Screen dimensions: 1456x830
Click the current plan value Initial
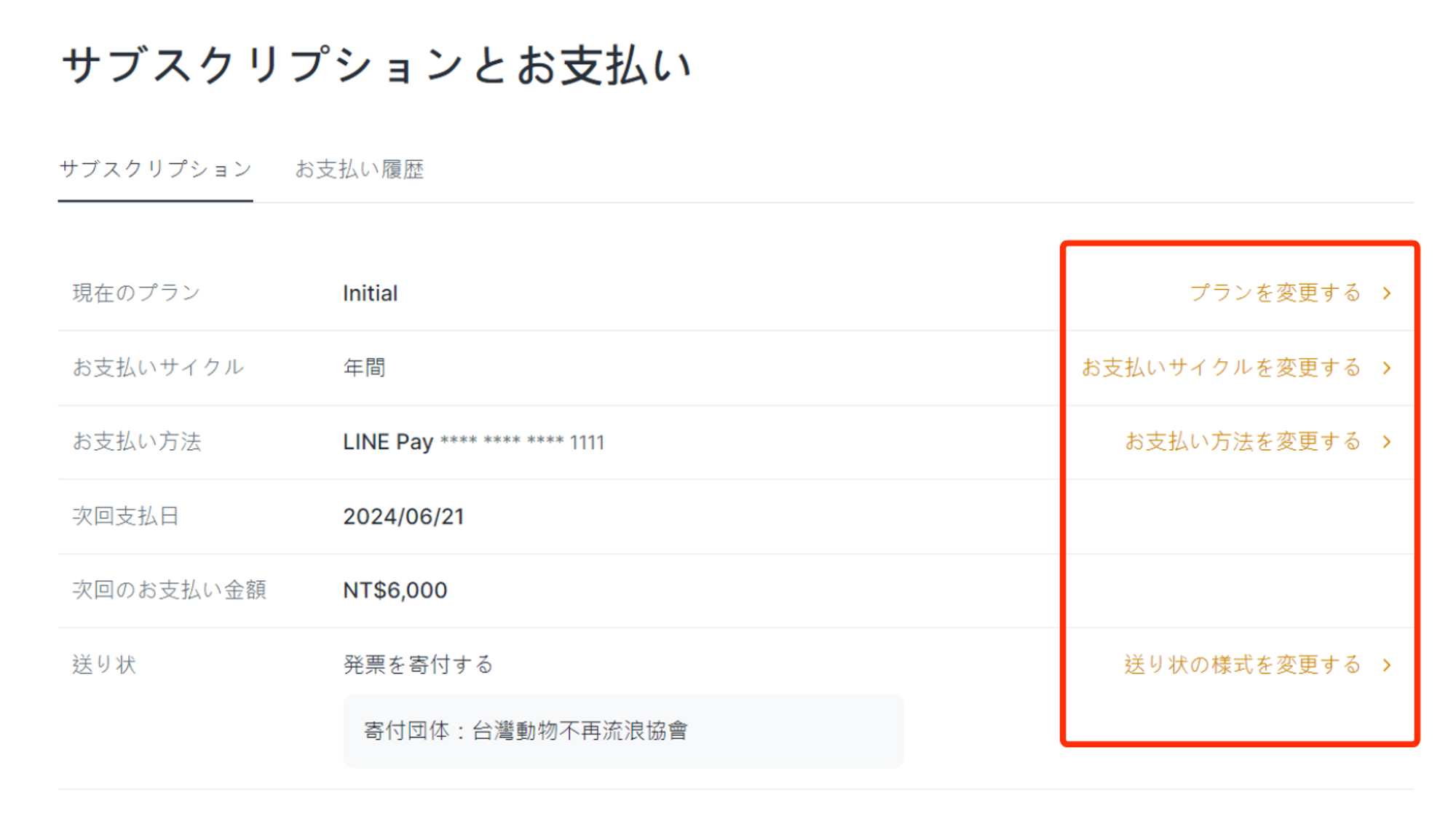[370, 293]
